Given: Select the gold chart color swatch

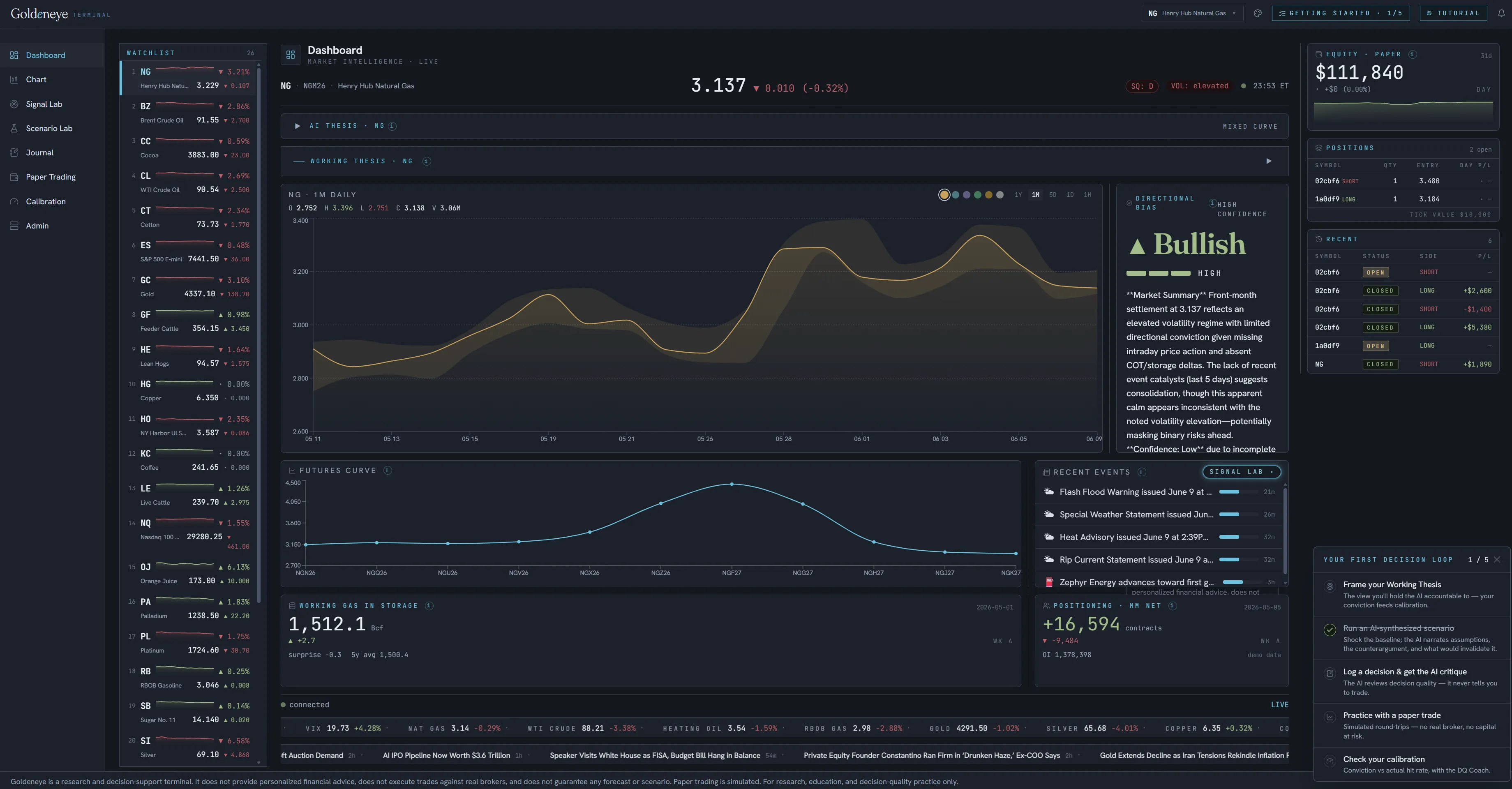Looking at the screenshot, I should (x=944, y=195).
